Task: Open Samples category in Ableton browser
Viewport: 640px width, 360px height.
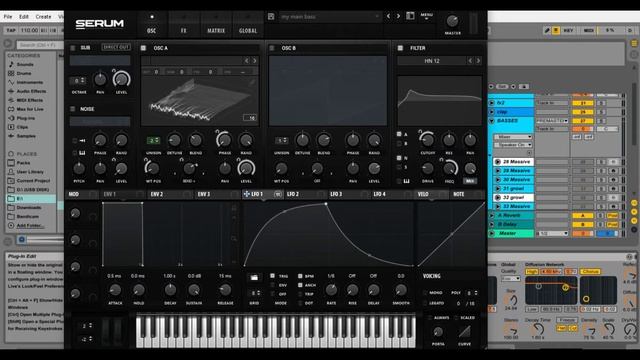Action: [26, 136]
